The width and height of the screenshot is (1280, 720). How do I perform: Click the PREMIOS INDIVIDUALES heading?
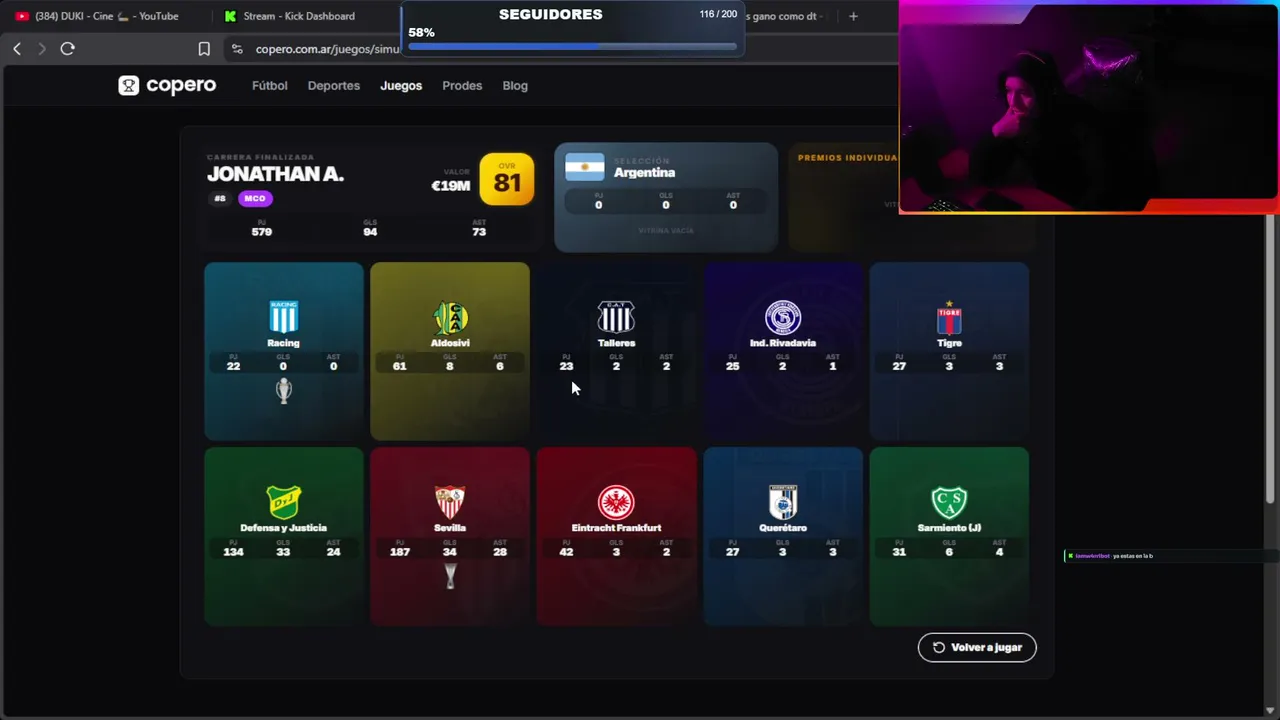tap(847, 158)
